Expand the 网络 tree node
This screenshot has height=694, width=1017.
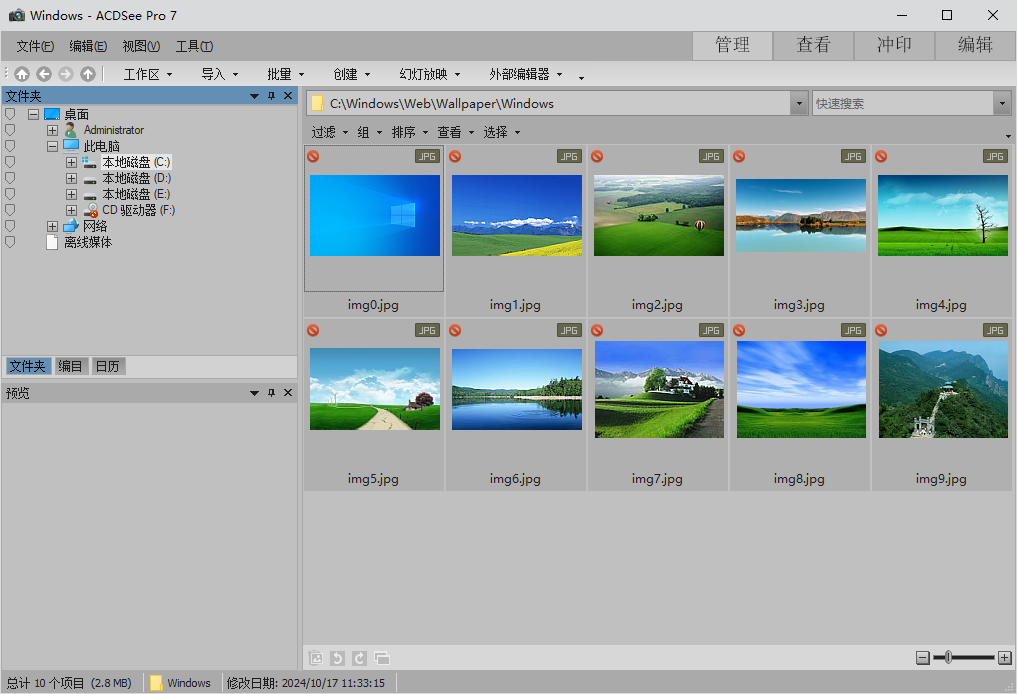coord(53,226)
